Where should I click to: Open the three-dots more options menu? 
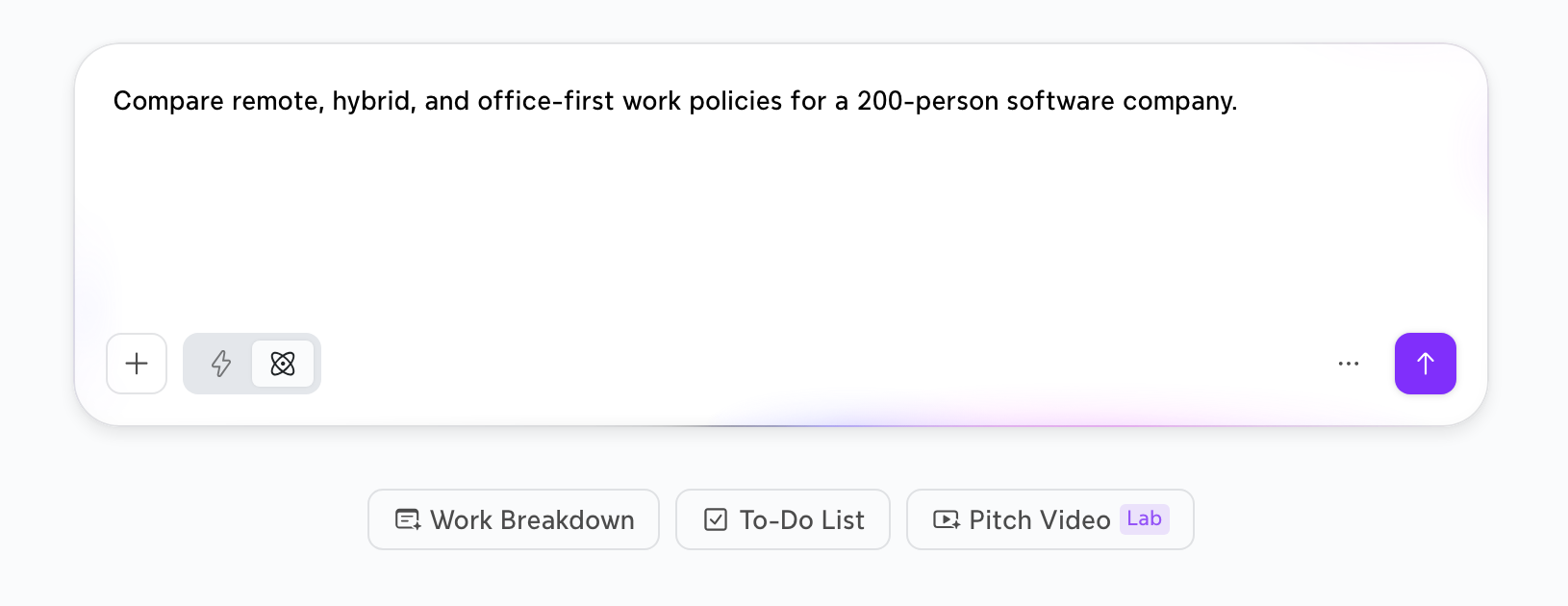[1349, 364]
